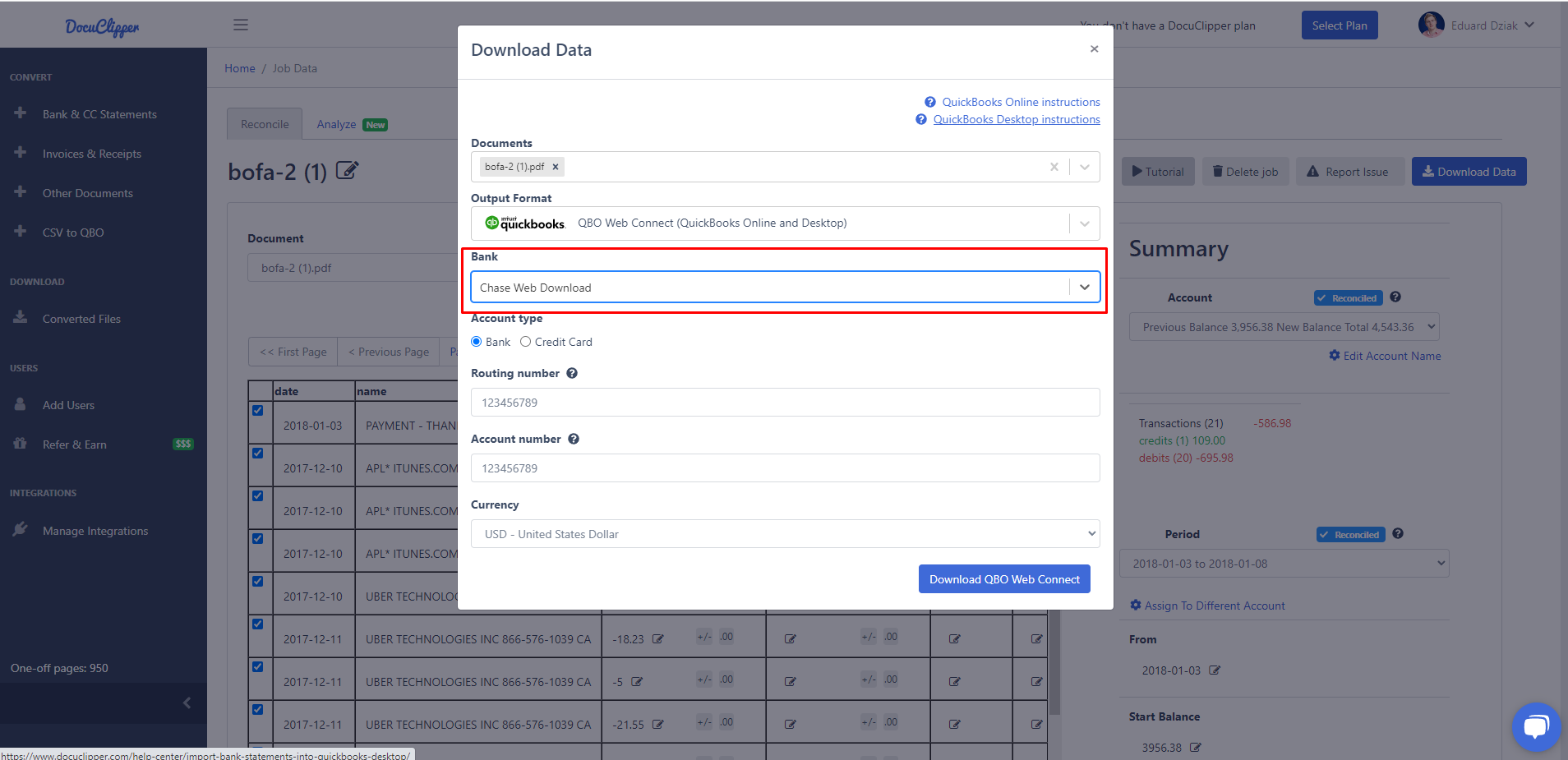The width and height of the screenshot is (1568, 760).
Task: Edit job name with pencil icon
Action: click(x=348, y=171)
